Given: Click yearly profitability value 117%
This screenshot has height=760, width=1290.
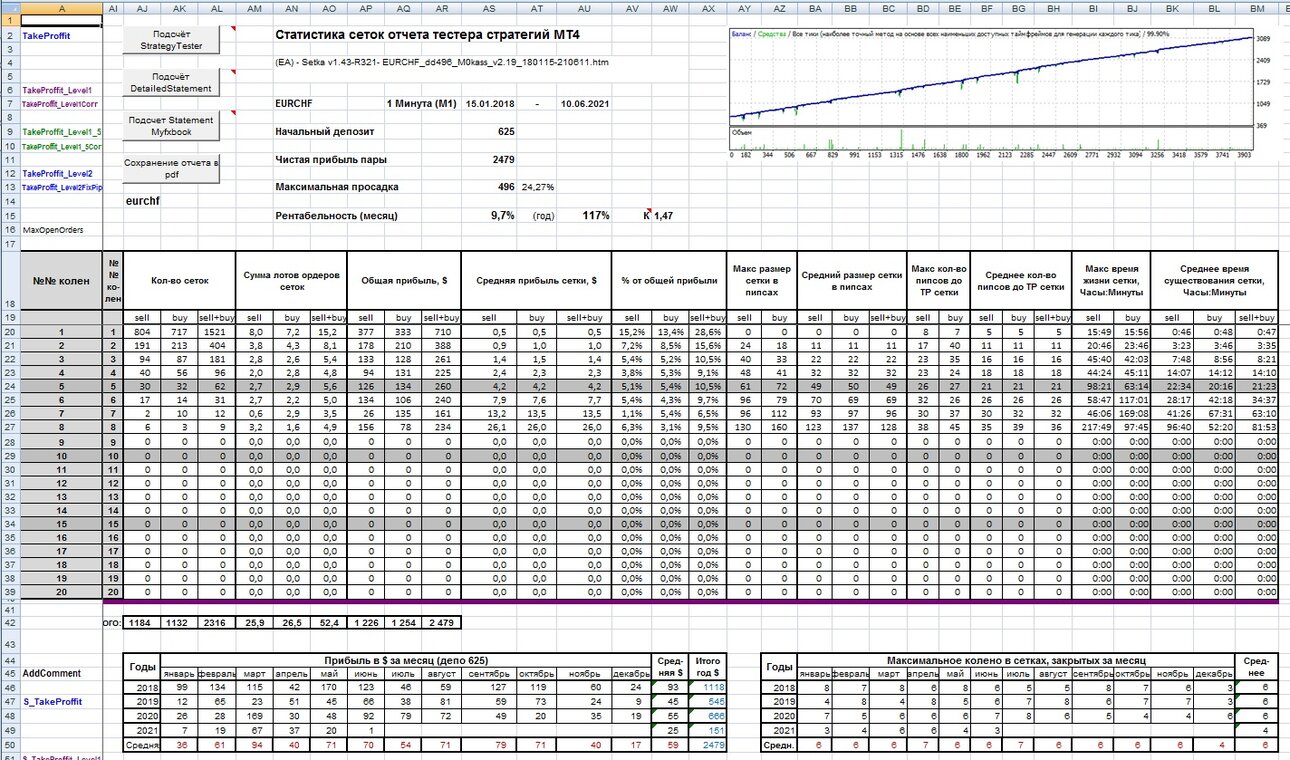Looking at the screenshot, I should tap(596, 215).
